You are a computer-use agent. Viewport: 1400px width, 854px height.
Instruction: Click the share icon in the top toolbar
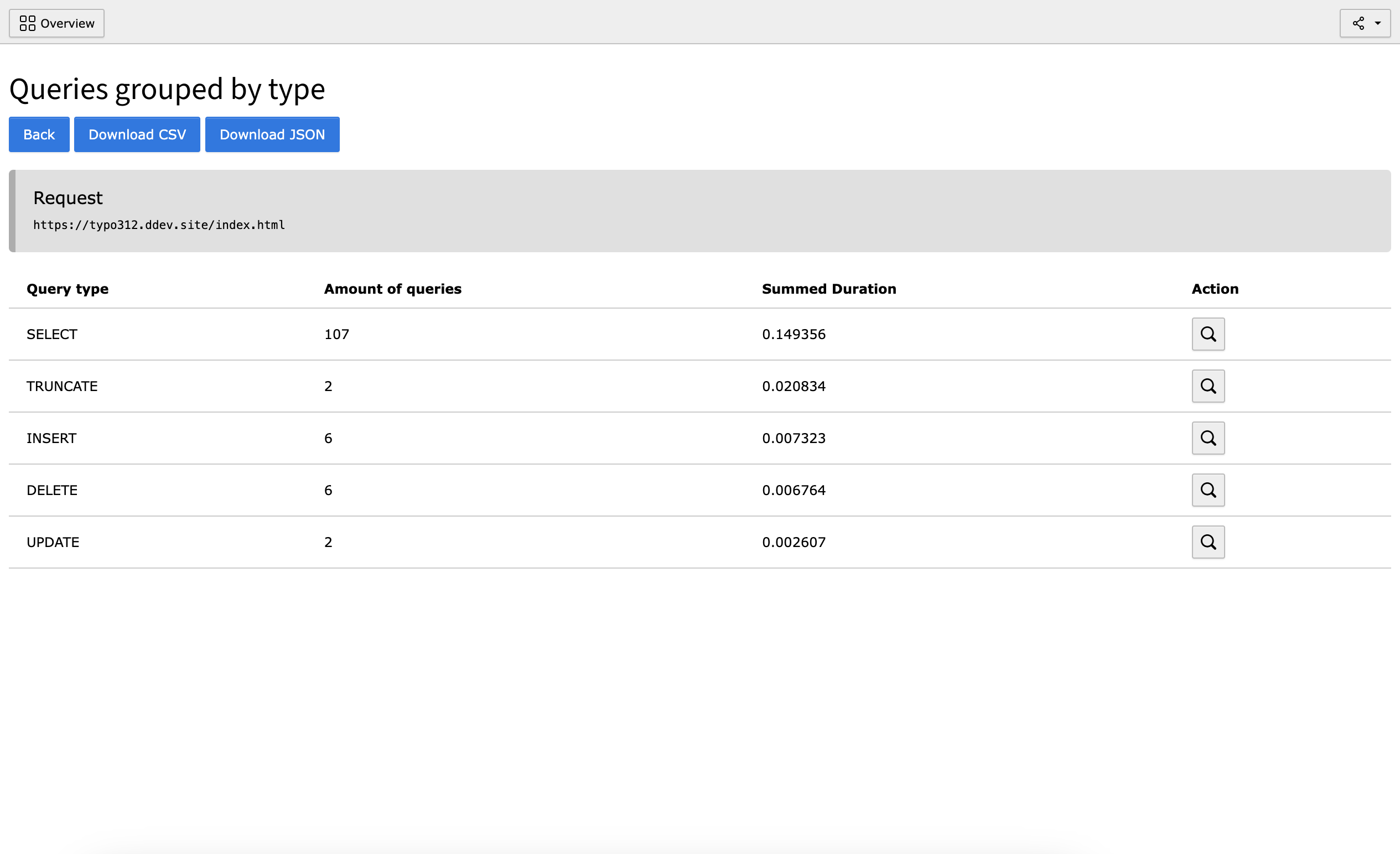pos(1358,23)
